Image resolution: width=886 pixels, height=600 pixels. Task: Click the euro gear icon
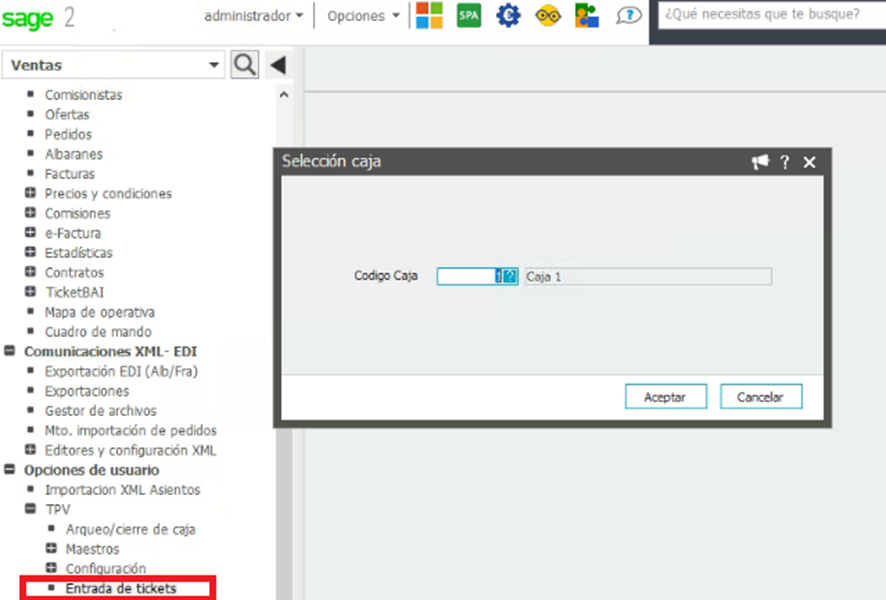coord(508,15)
